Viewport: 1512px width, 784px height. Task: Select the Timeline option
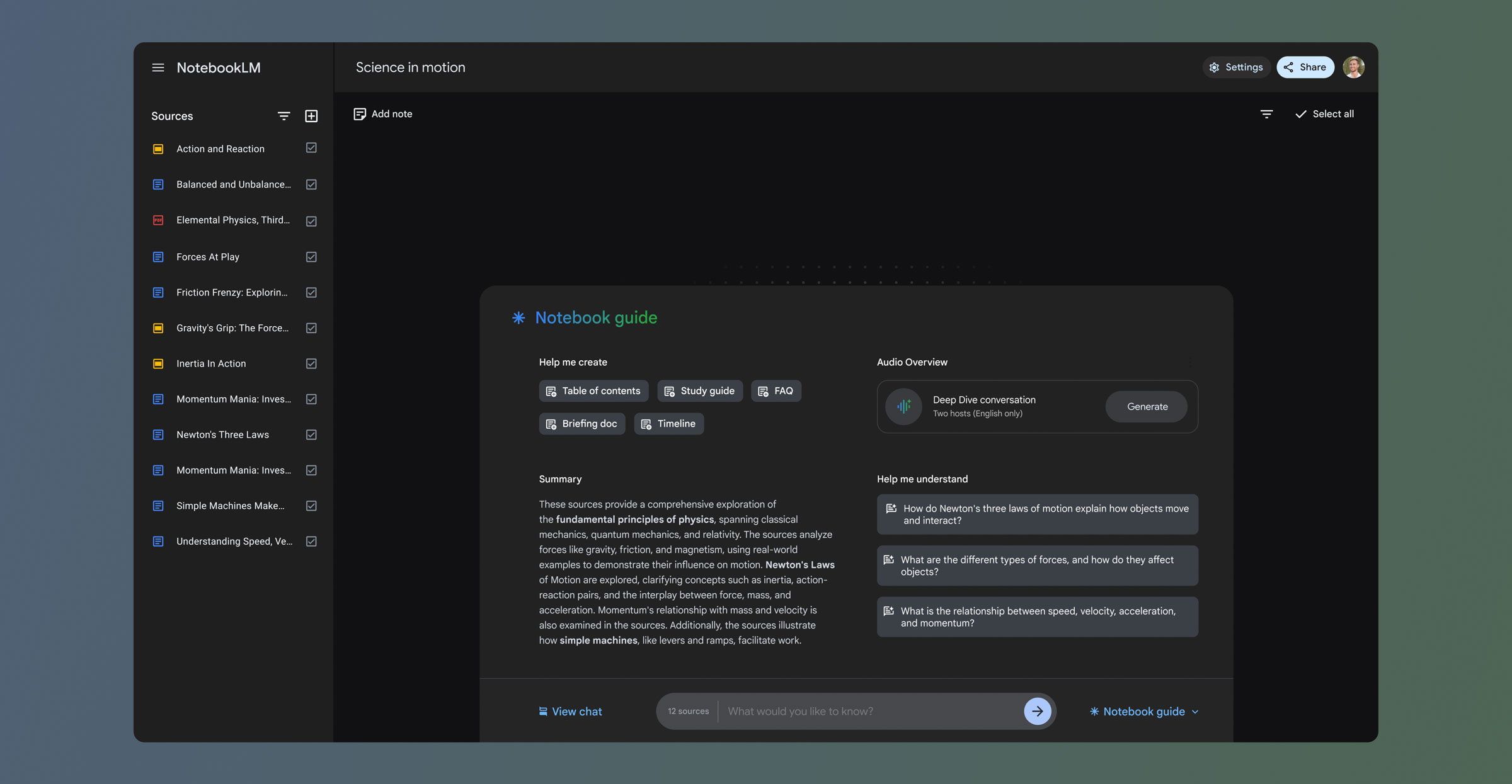[668, 424]
